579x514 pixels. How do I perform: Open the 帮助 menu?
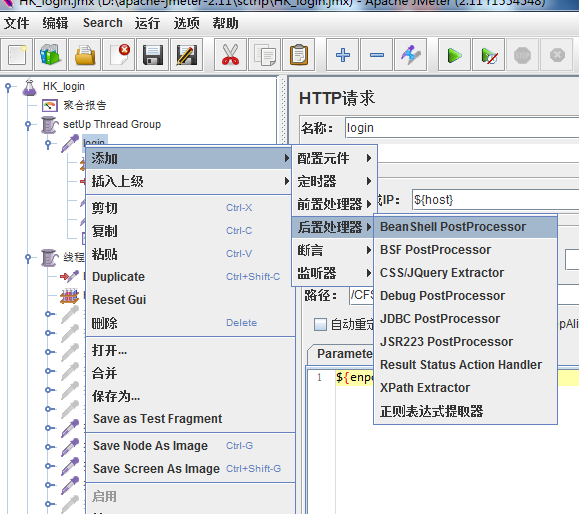pos(225,23)
